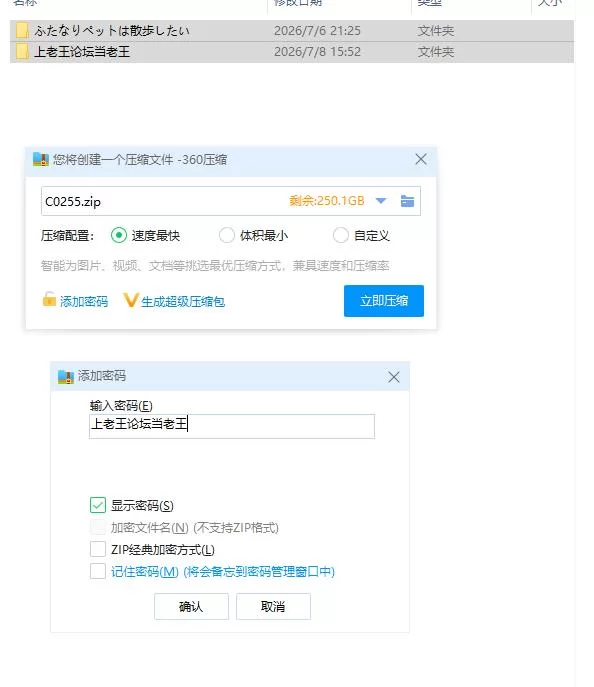
Task: Toggle the 显示密码(S) checkbox
Action: (98, 505)
